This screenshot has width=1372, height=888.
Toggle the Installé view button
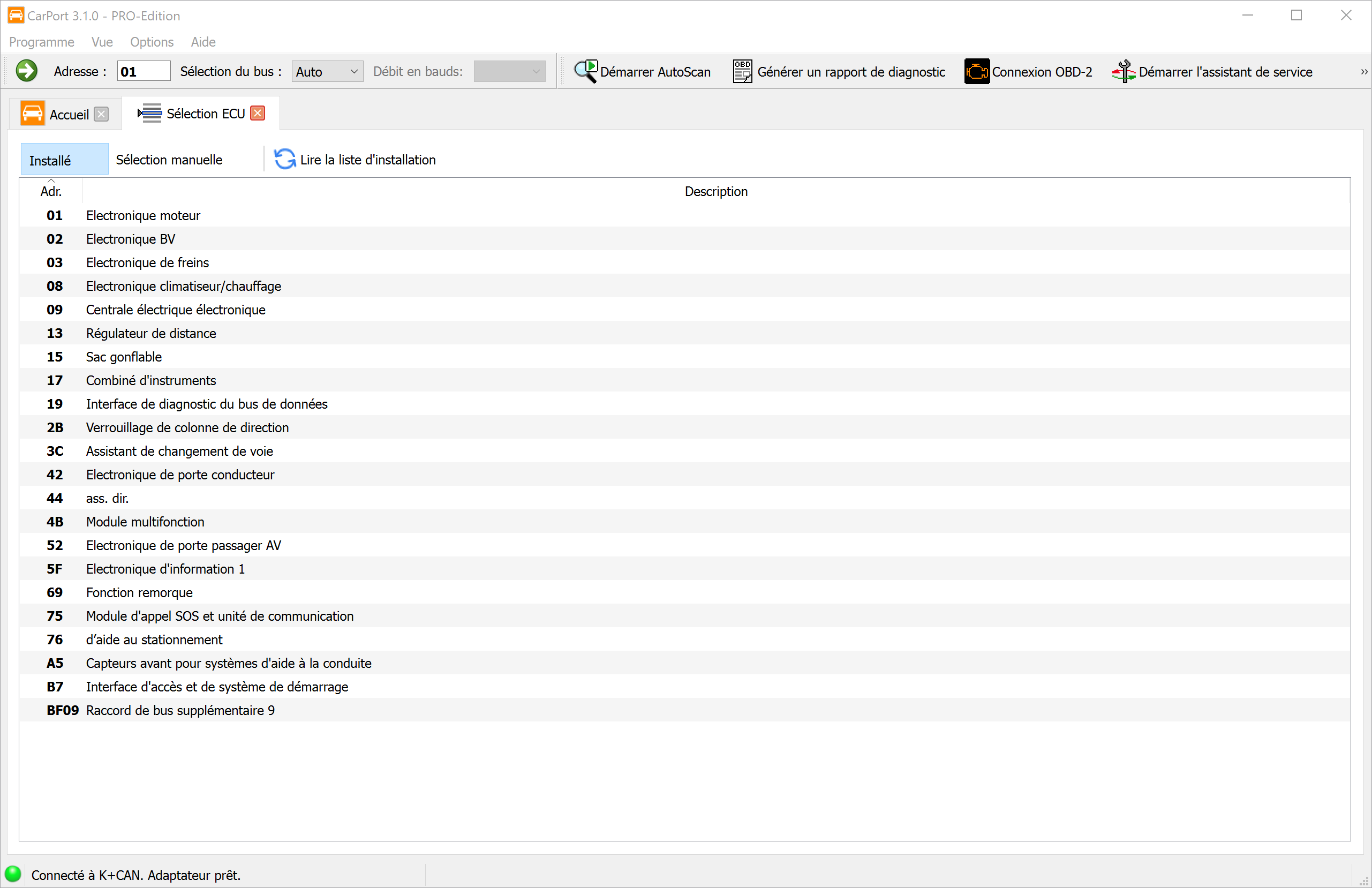tap(64, 160)
